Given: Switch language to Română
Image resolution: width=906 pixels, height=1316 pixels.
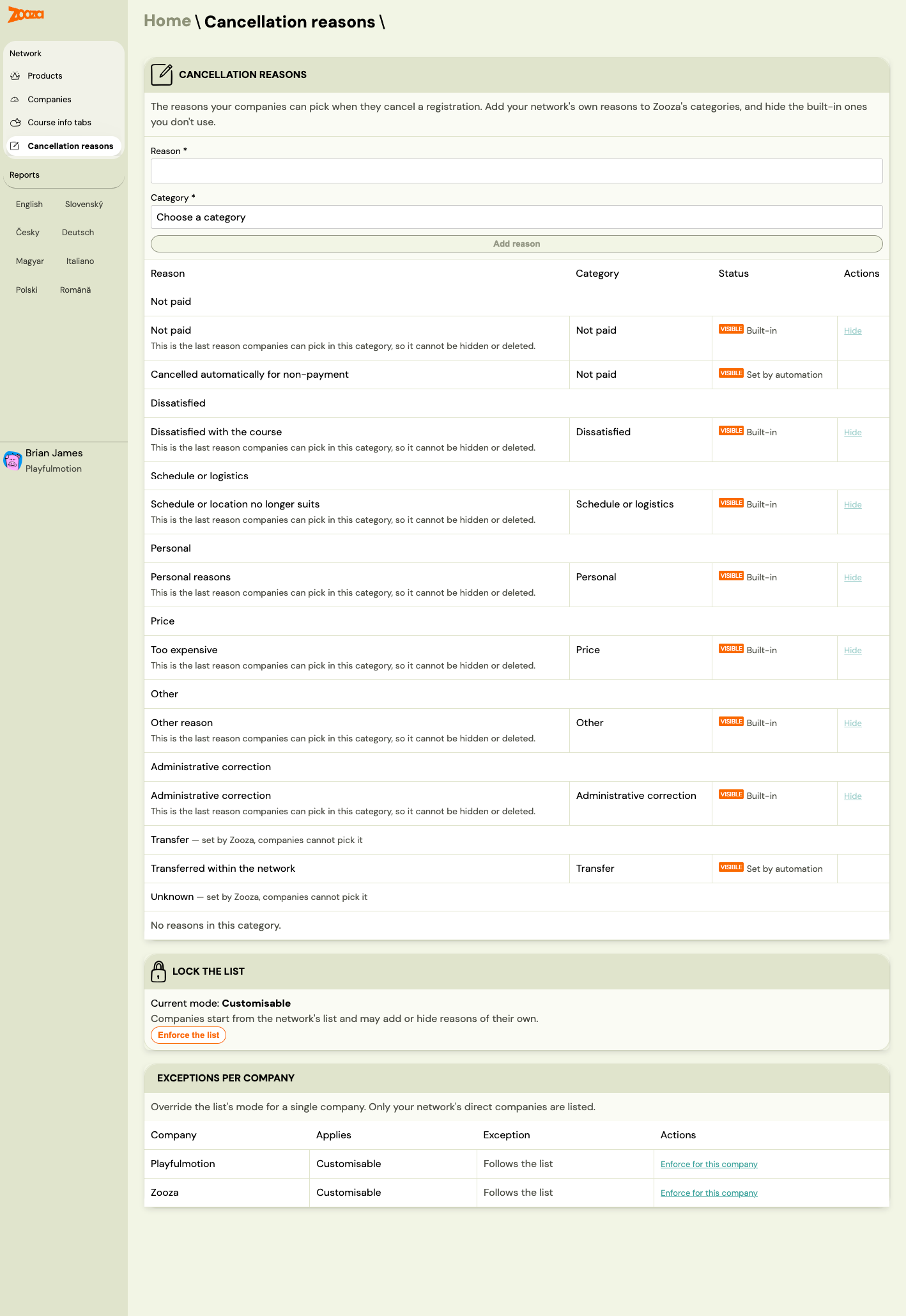Looking at the screenshot, I should 75,290.
